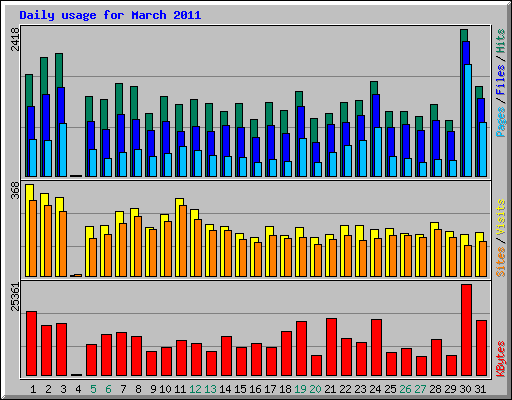Image resolution: width=512 pixels, height=400 pixels.
Task: Click day label '4' on the x-axis
Action: [78, 389]
